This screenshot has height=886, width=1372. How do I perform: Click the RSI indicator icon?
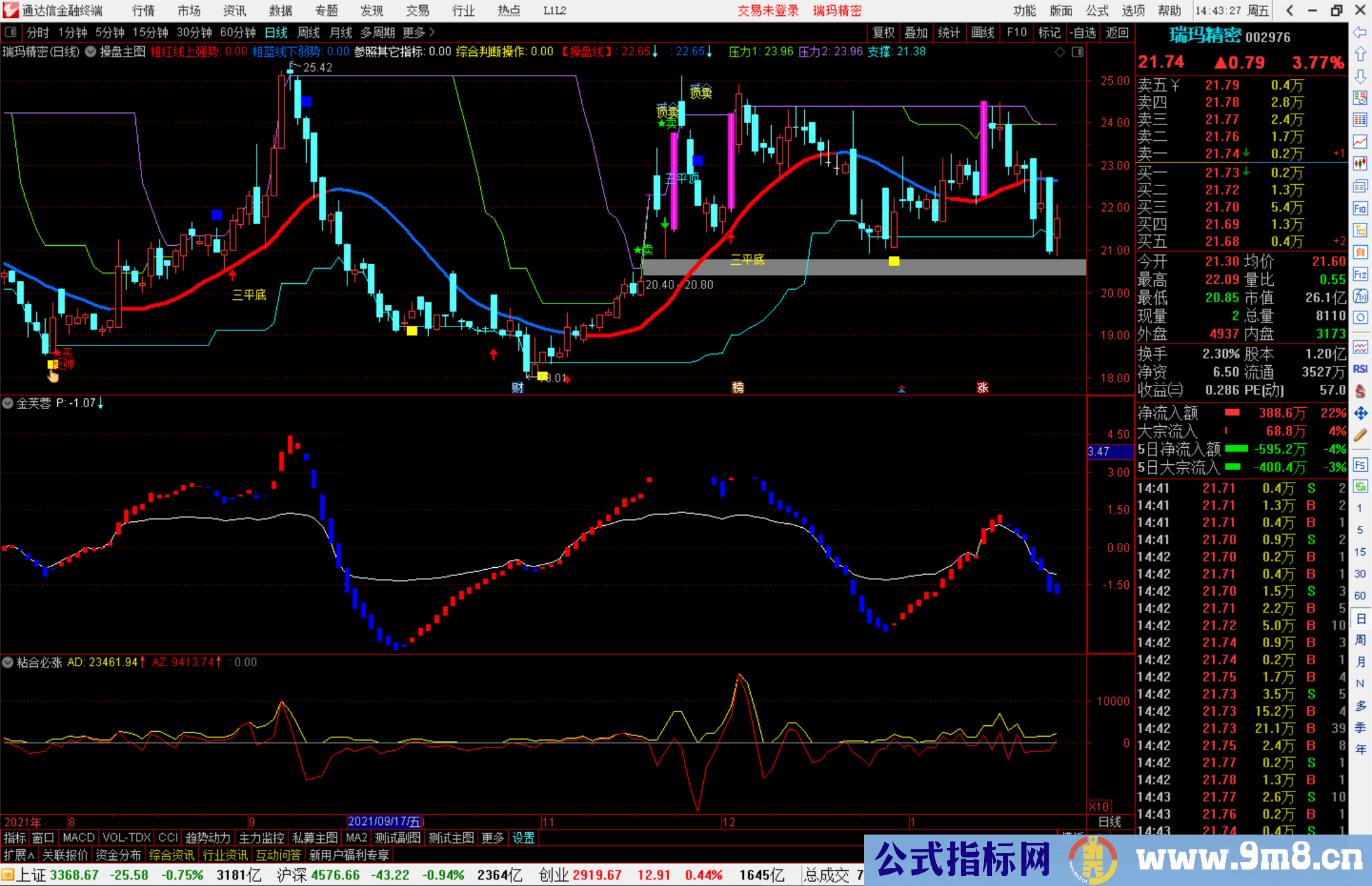tap(1360, 369)
